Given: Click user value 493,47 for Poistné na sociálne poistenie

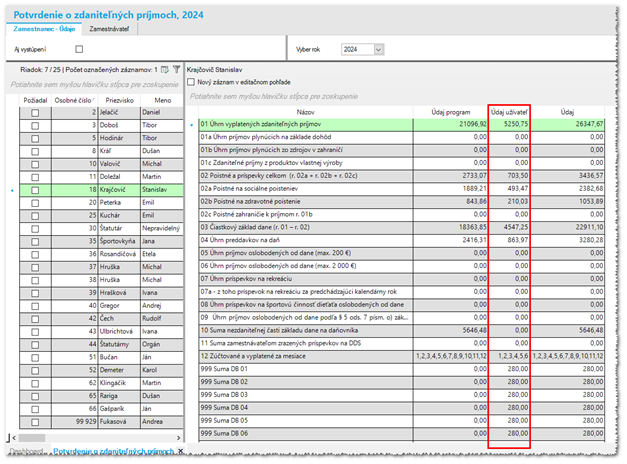Looking at the screenshot, I should click(x=509, y=189).
